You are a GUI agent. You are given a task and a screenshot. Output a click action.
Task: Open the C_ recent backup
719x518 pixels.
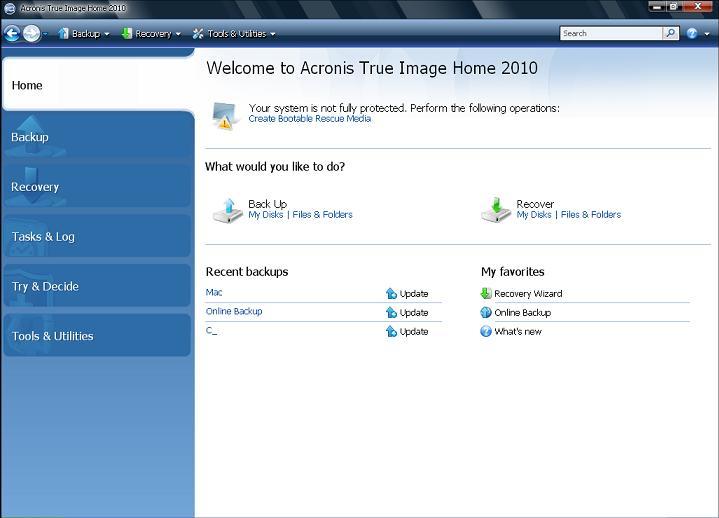pos(211,331)
